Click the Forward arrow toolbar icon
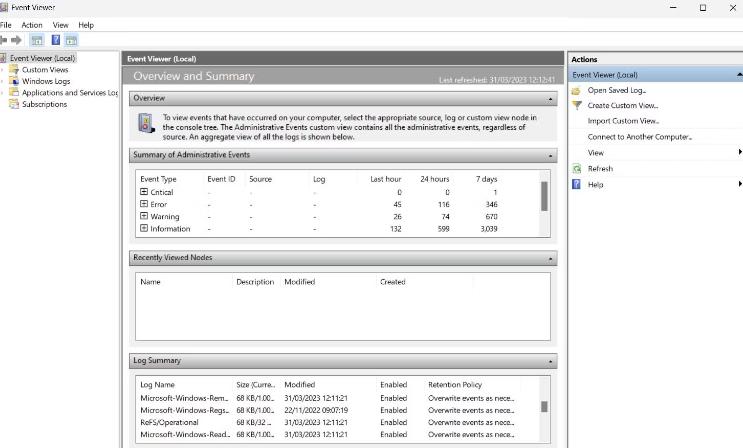The image size is (743, 448). pos(17,40)
